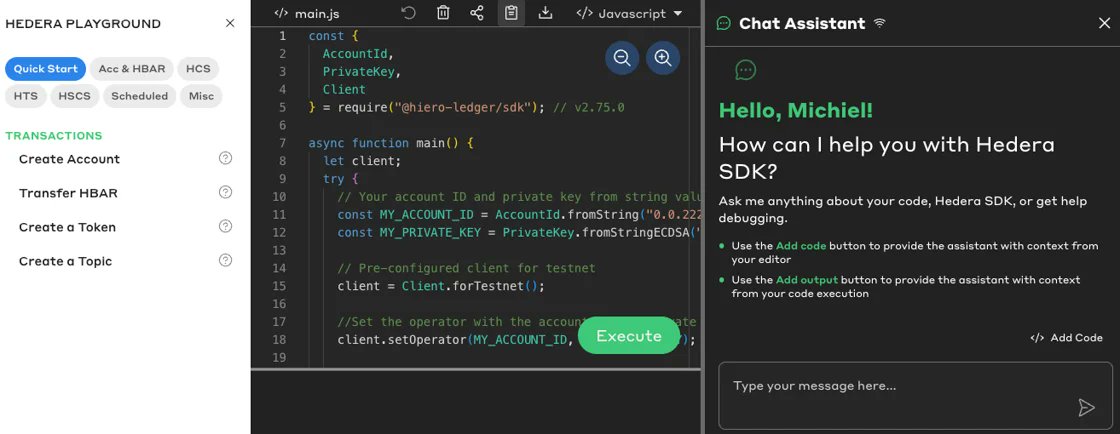The image size is (1120, 434).
Task: Click line number 7 in editor gutter
Action: [x=283, y=143]
